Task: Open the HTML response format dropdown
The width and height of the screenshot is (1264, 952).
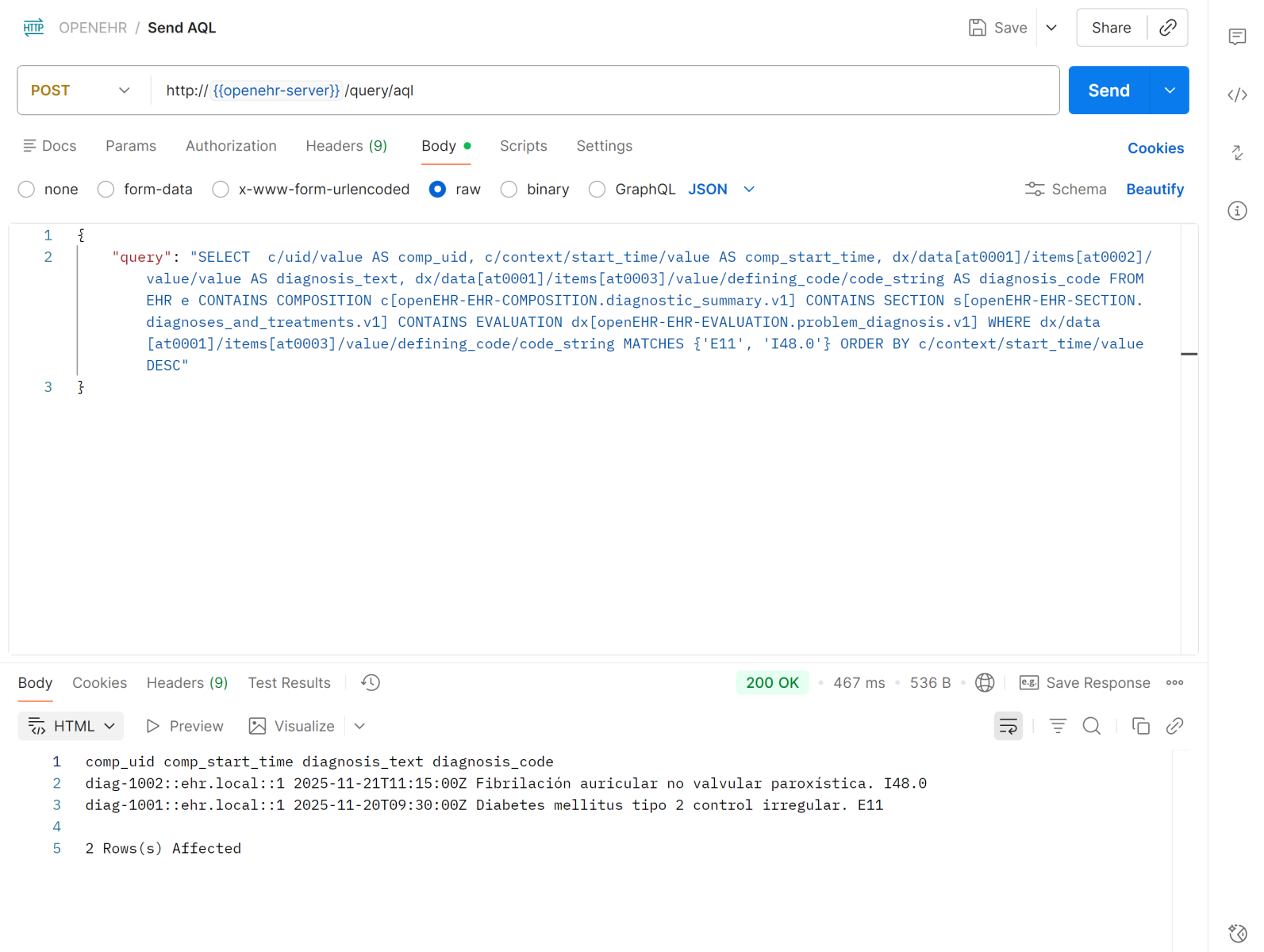Action: point(71,726)
